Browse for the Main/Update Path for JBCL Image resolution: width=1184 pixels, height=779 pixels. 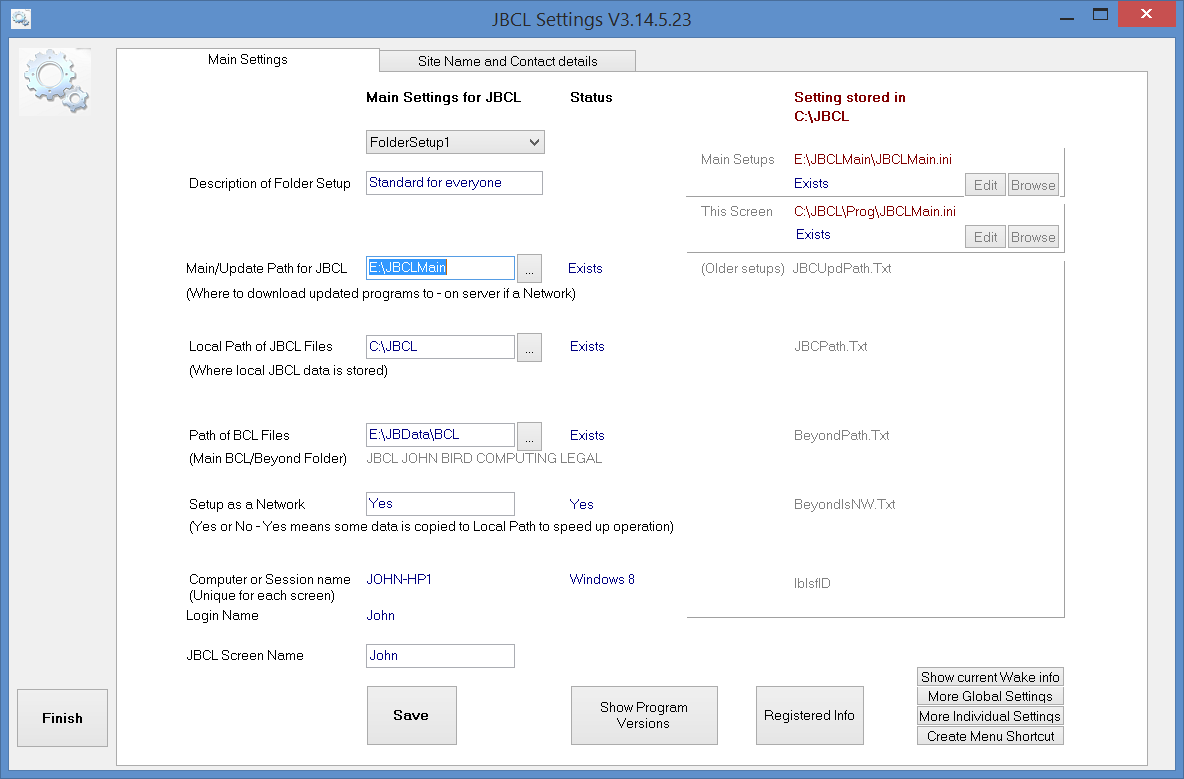point(529,268)
